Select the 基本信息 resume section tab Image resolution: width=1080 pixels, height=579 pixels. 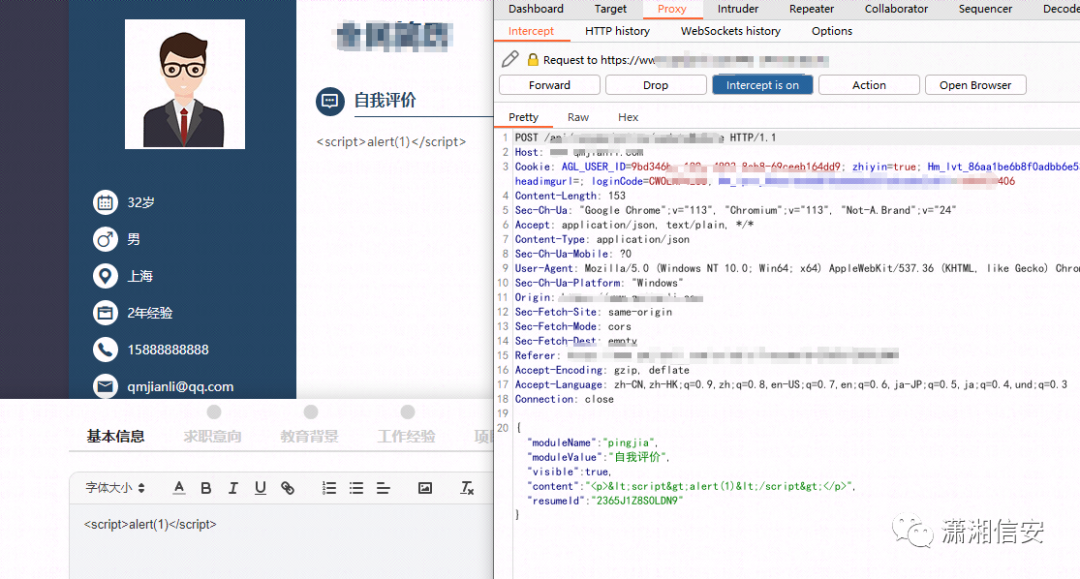tap(115, 436)
